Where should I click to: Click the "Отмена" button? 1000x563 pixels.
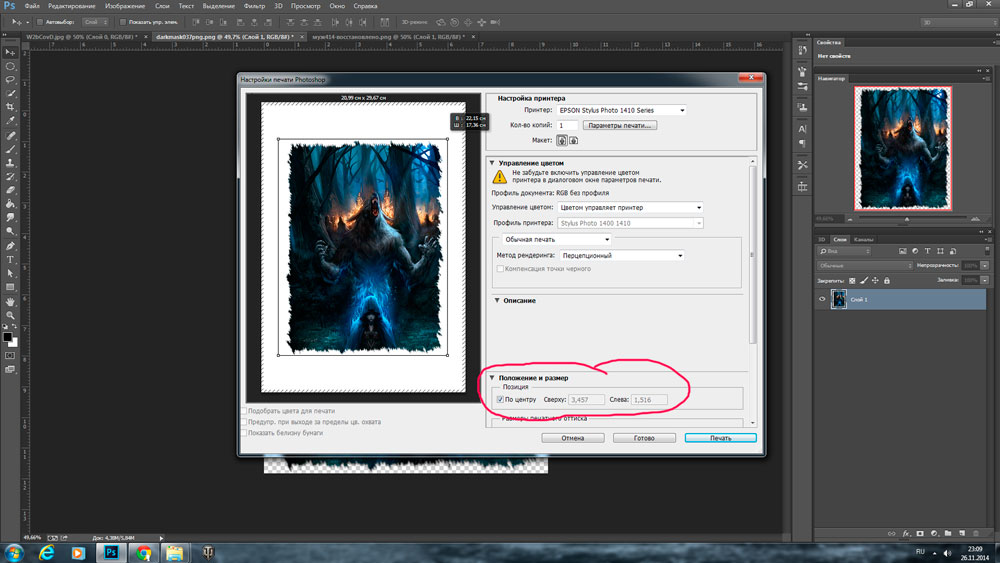click(x=573, y=438)
